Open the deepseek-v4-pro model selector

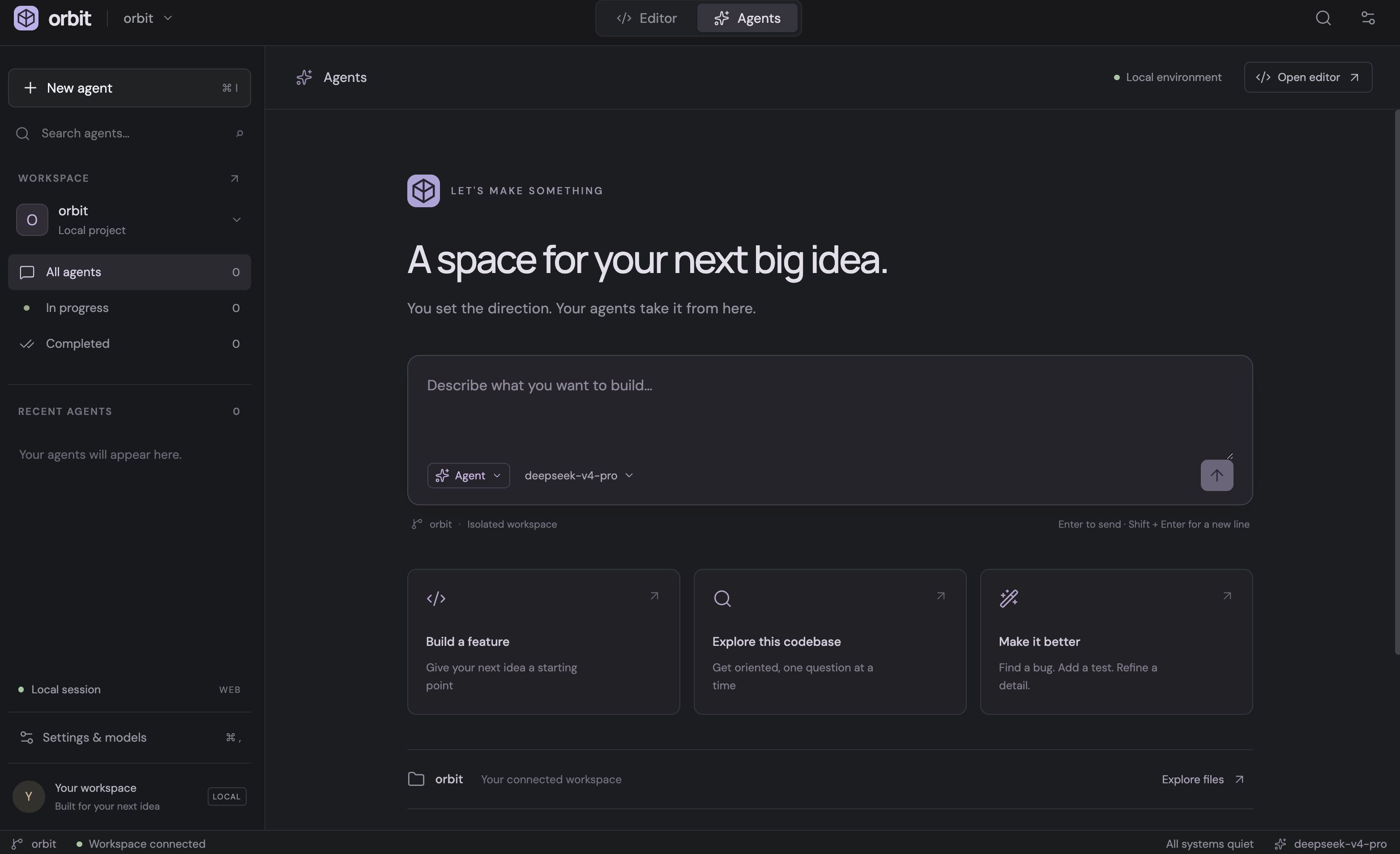(578, 476)
